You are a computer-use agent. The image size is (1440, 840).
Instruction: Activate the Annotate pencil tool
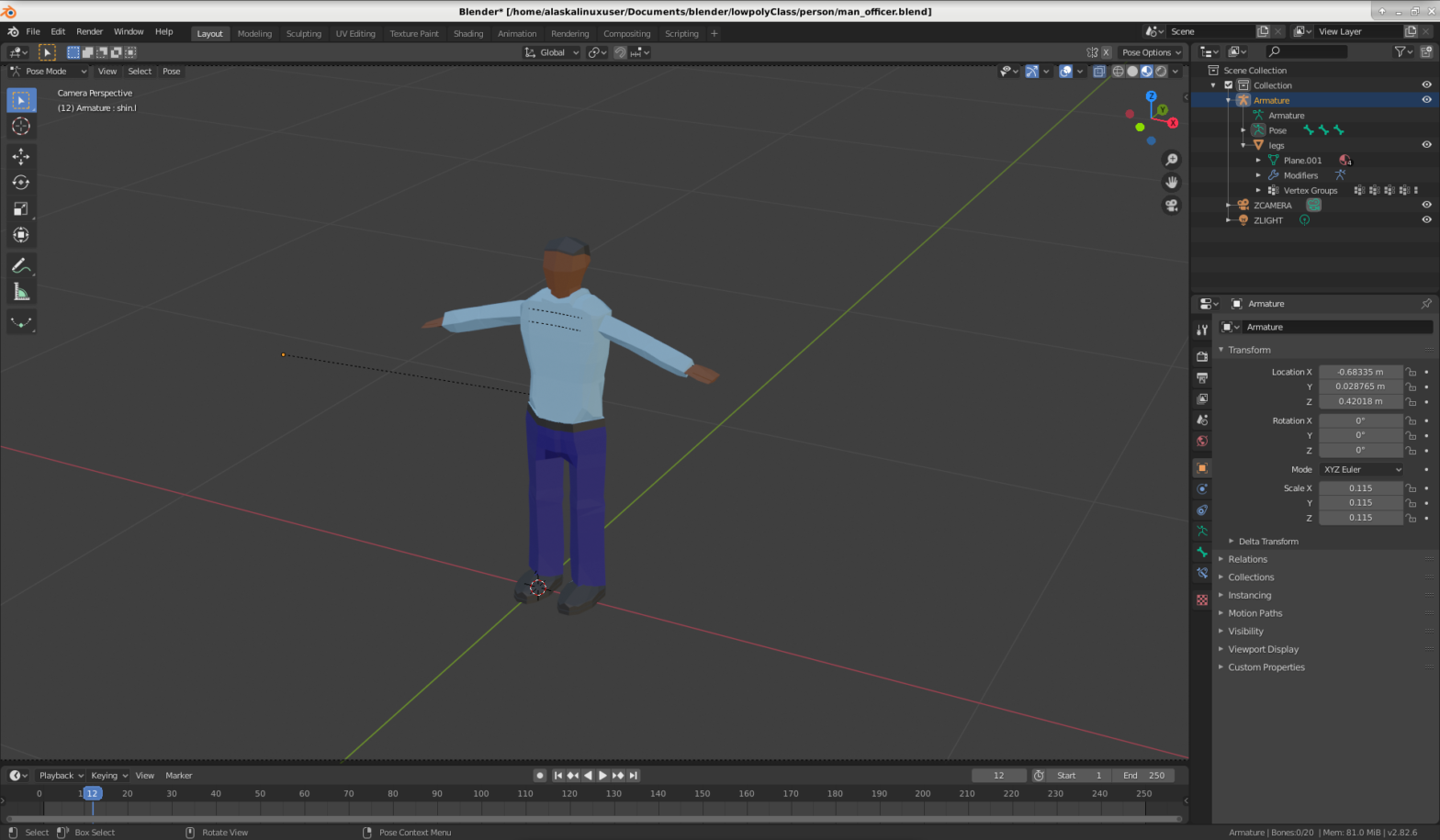[21, 265]
